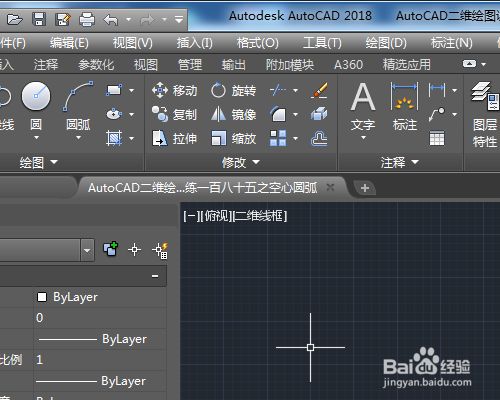Screen dimensions: 500x400
Task: Switch to the 精选应用 ribbon tab
Action: click(x=407, y=64)
